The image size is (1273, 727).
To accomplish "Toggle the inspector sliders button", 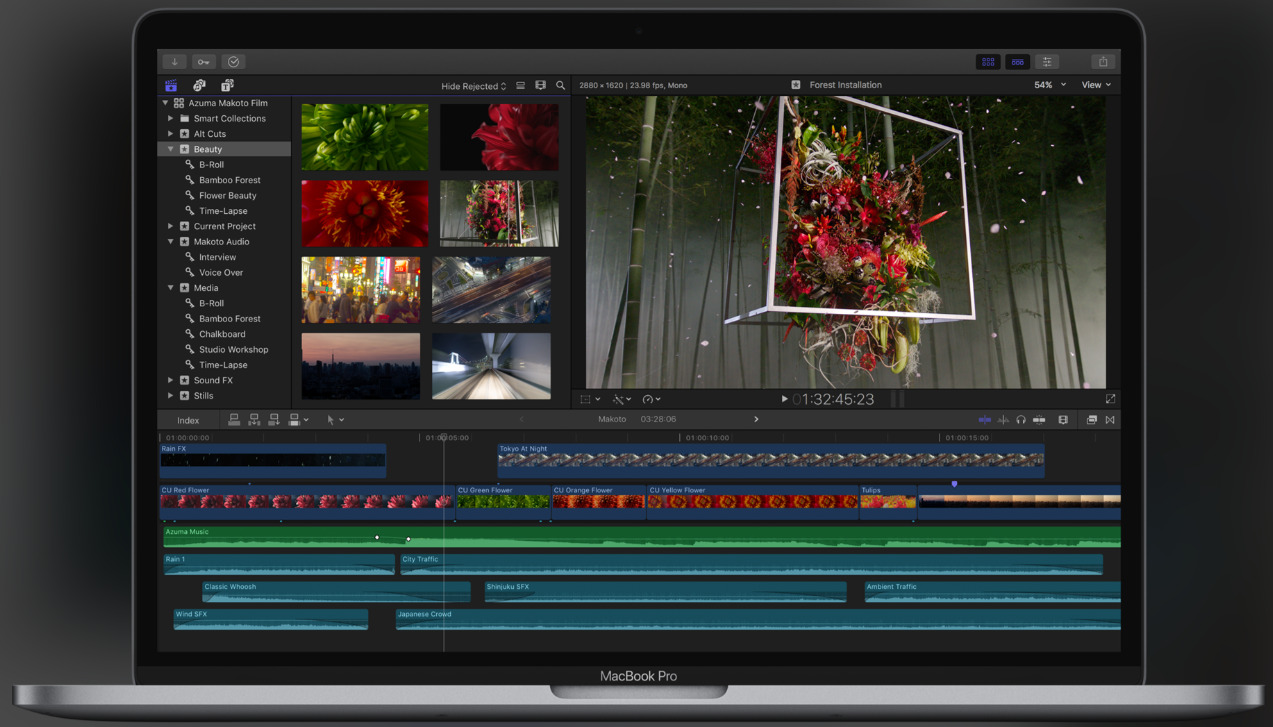I will point(1047,62).
